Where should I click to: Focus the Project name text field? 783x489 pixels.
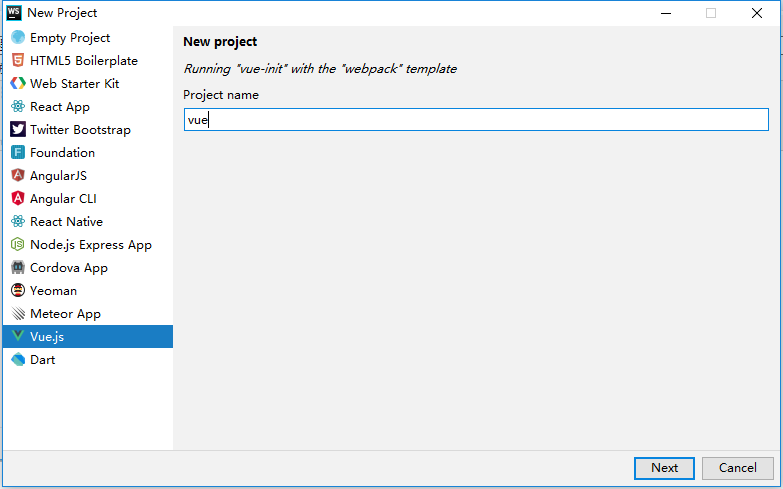coord(476,120)
